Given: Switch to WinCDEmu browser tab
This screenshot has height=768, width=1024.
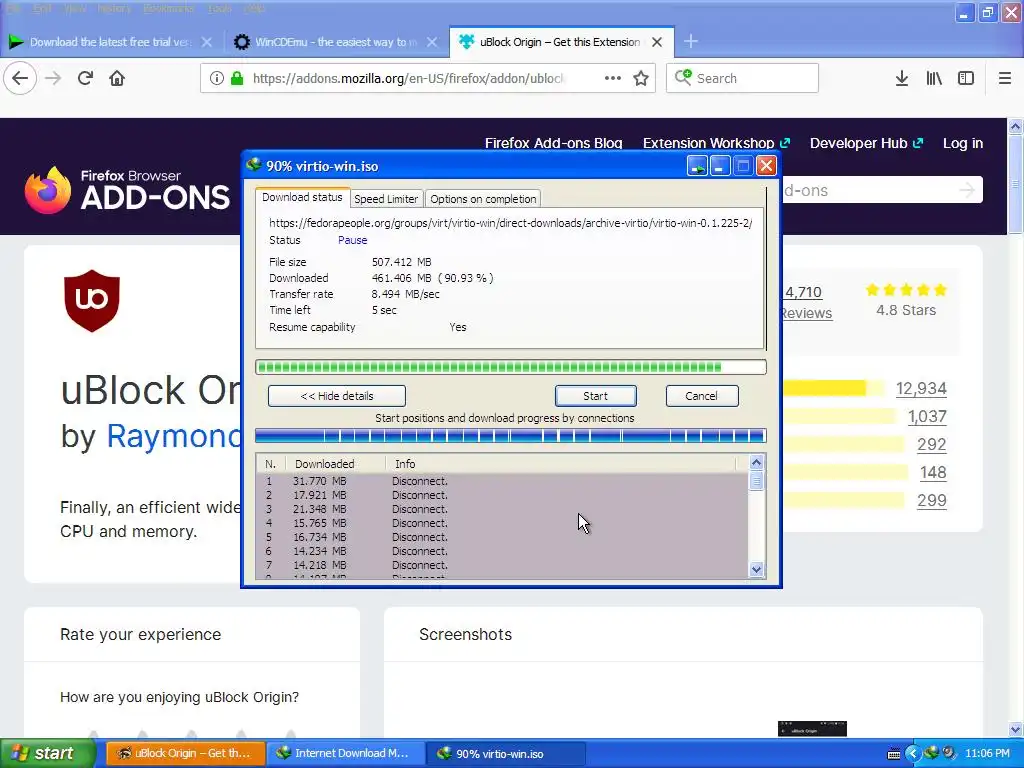Looking at the screenshot, I should (336, 42).
